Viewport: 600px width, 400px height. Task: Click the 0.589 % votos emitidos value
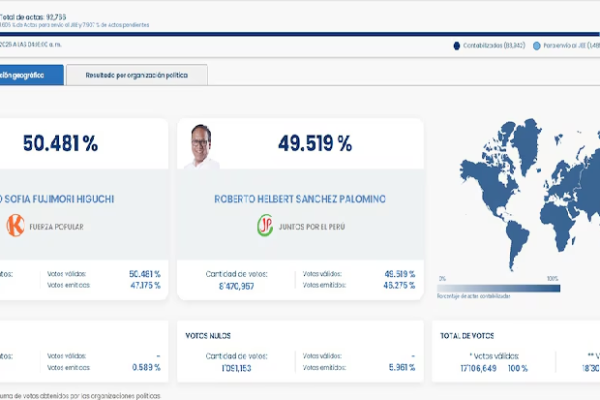click(x=146, y=367)
